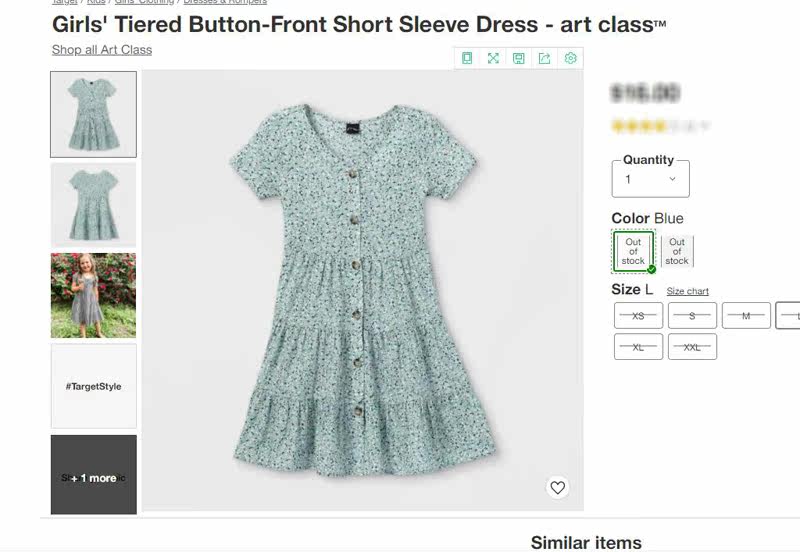Choose the second out-of-stock color swatch
The image size is (800, 552).
pos(677,251)
